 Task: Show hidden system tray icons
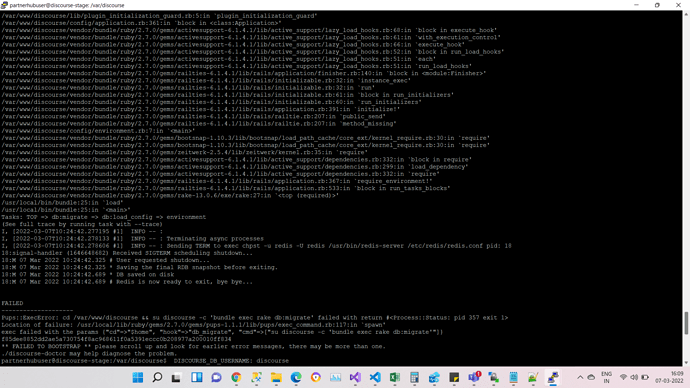tap(580, 377)
